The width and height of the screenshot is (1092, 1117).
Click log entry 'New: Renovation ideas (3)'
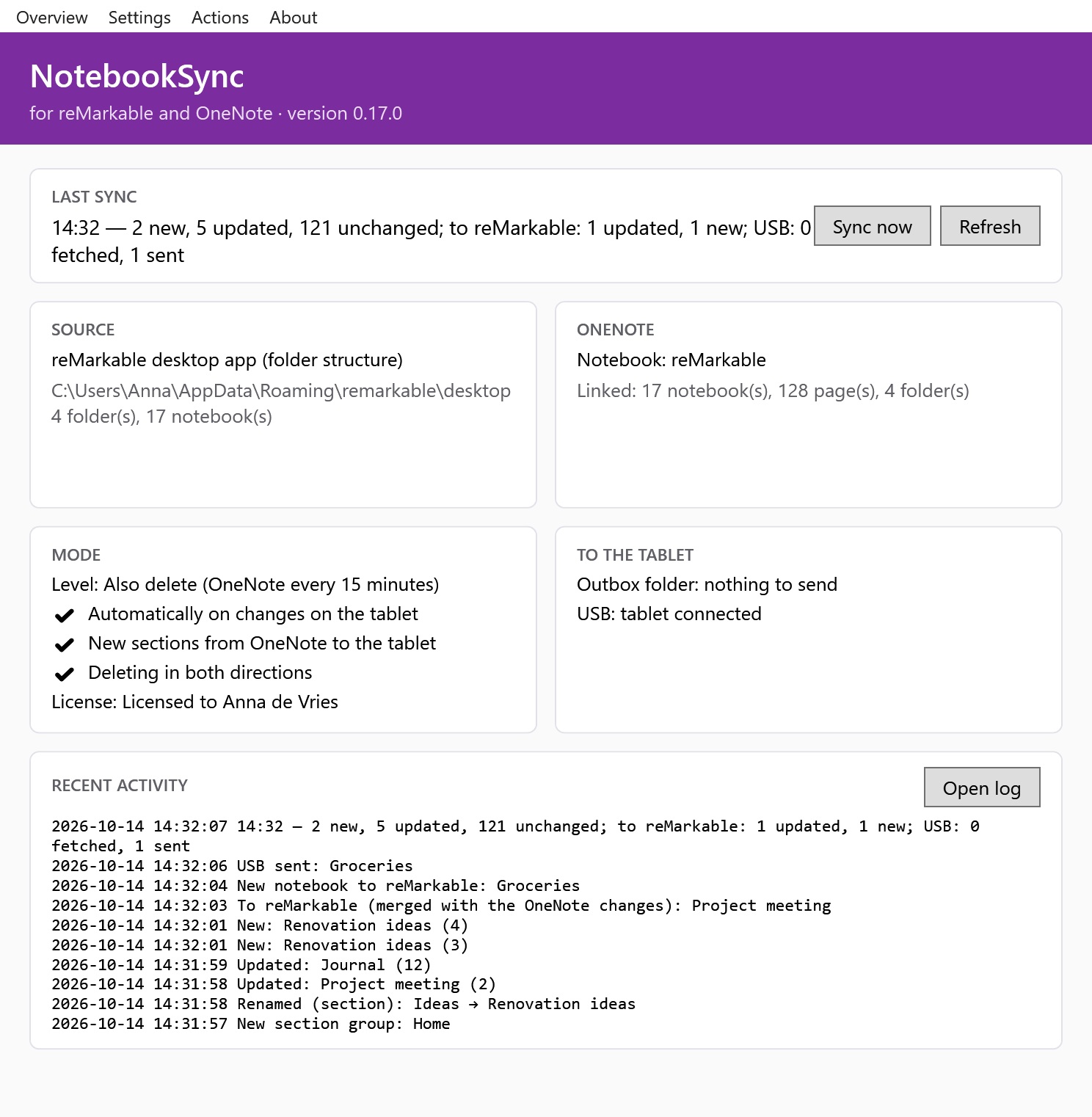tap(260, 945)
